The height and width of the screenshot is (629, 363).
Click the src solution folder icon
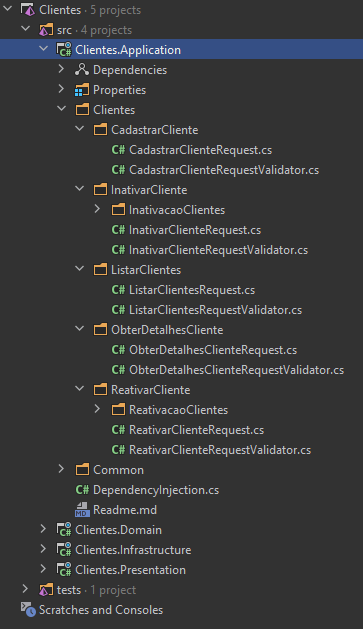tap(46, 30)
